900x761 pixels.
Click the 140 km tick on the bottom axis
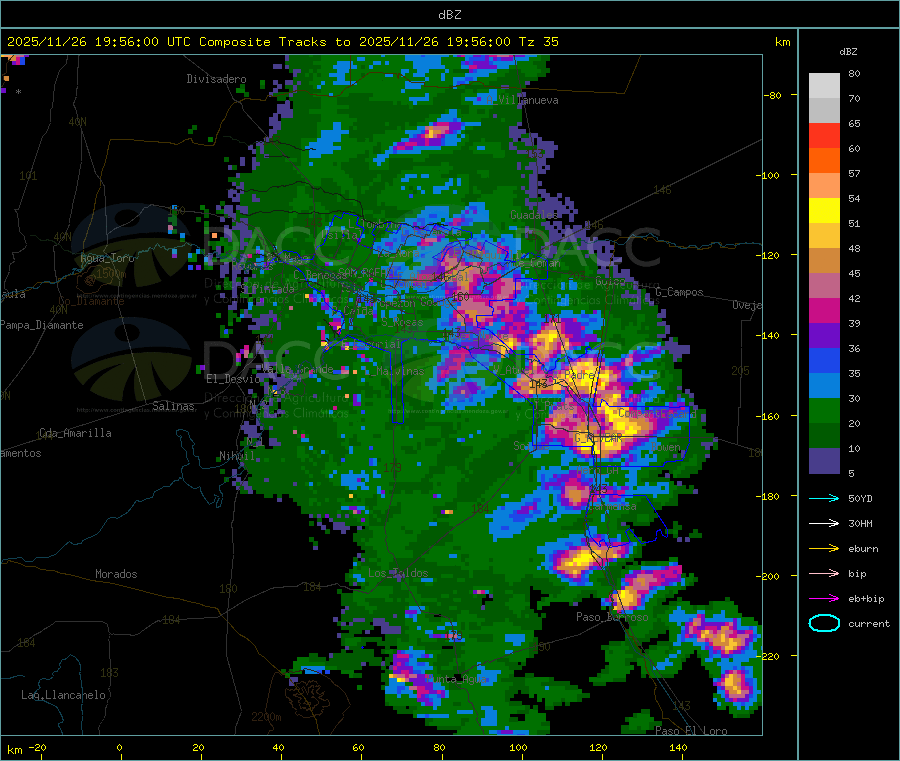[678, 748]
